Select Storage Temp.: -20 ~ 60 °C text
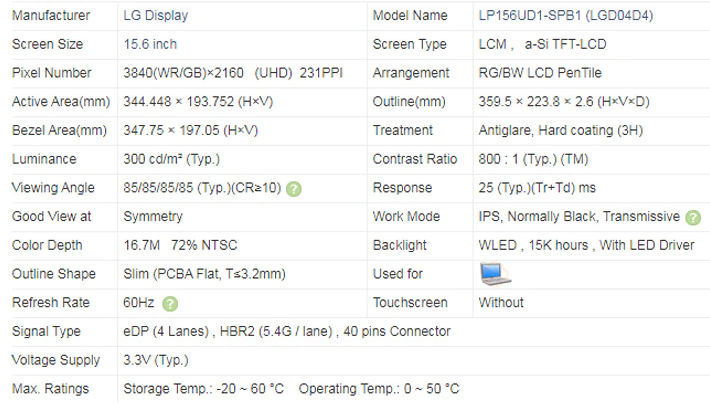Viewport: 710px width, 420px height. [203, 389]
